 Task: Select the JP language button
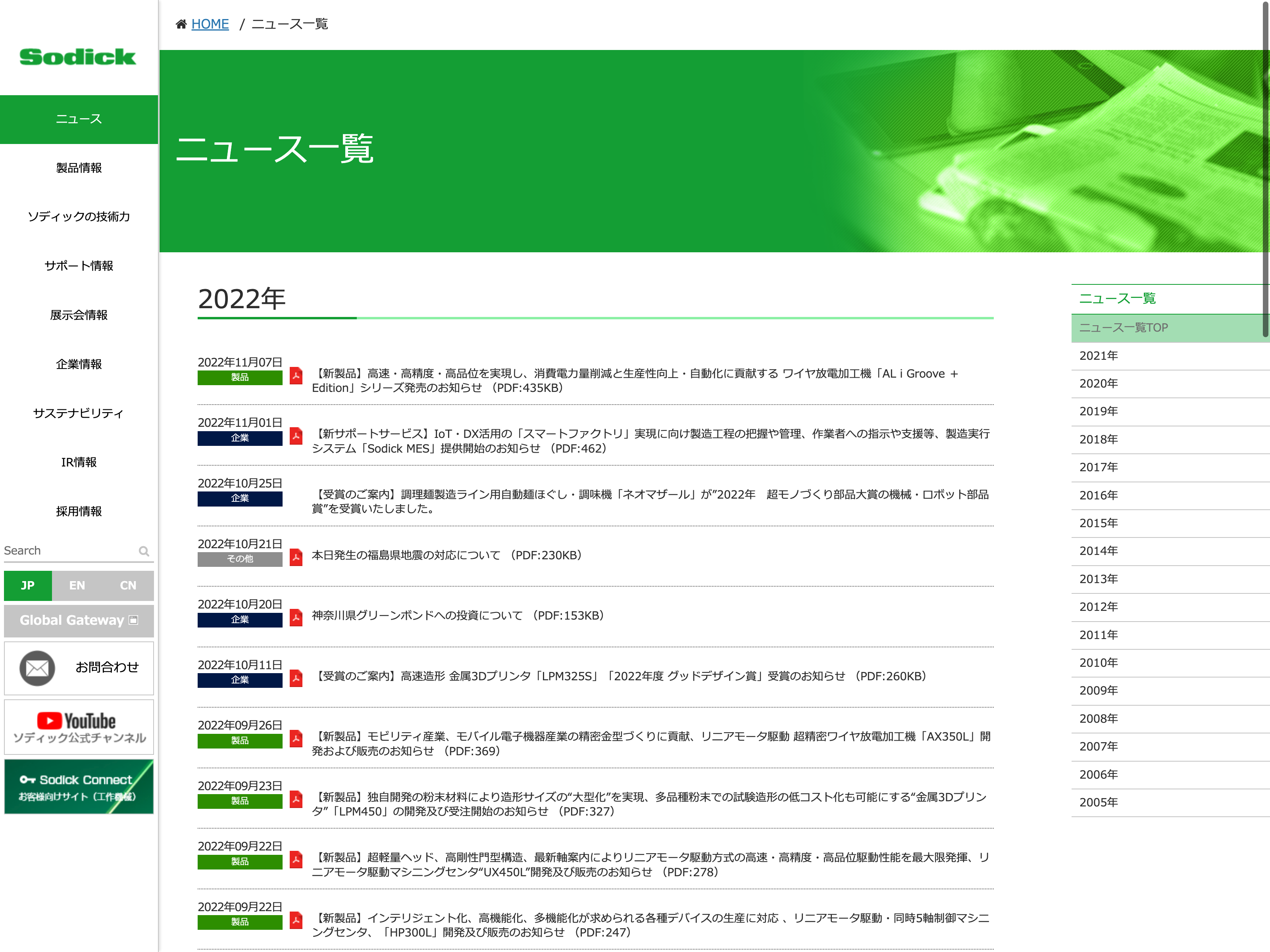point(27,585)
